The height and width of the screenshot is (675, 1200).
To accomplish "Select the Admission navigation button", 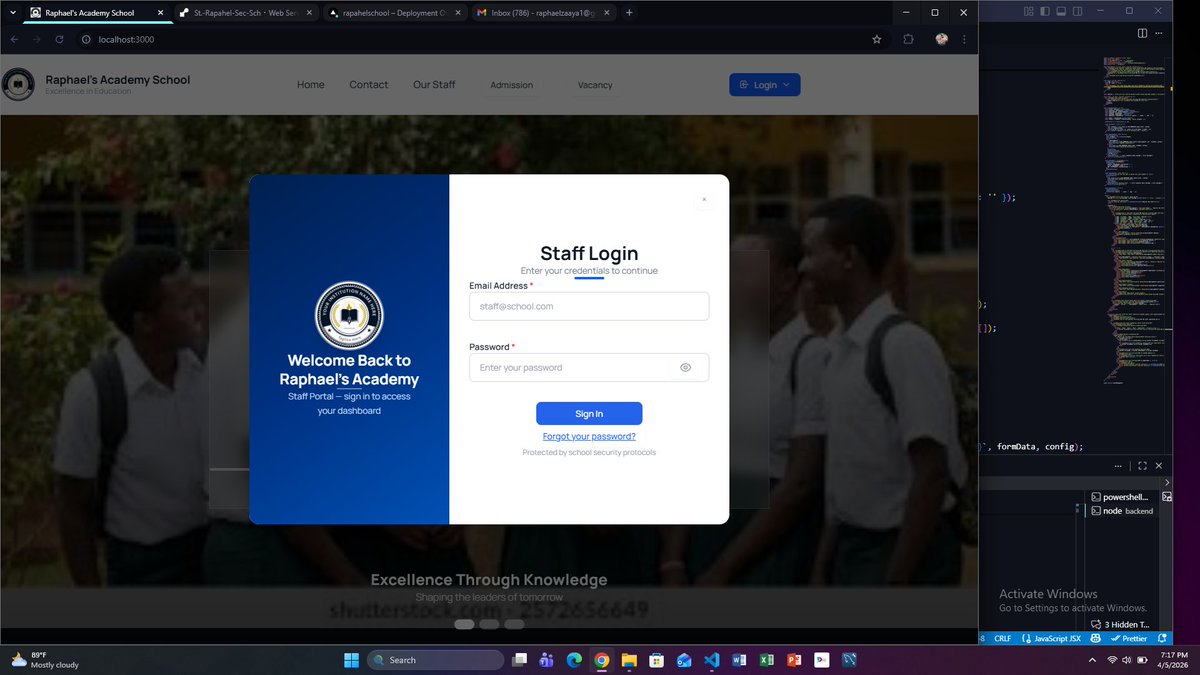I will click(511, 85).
